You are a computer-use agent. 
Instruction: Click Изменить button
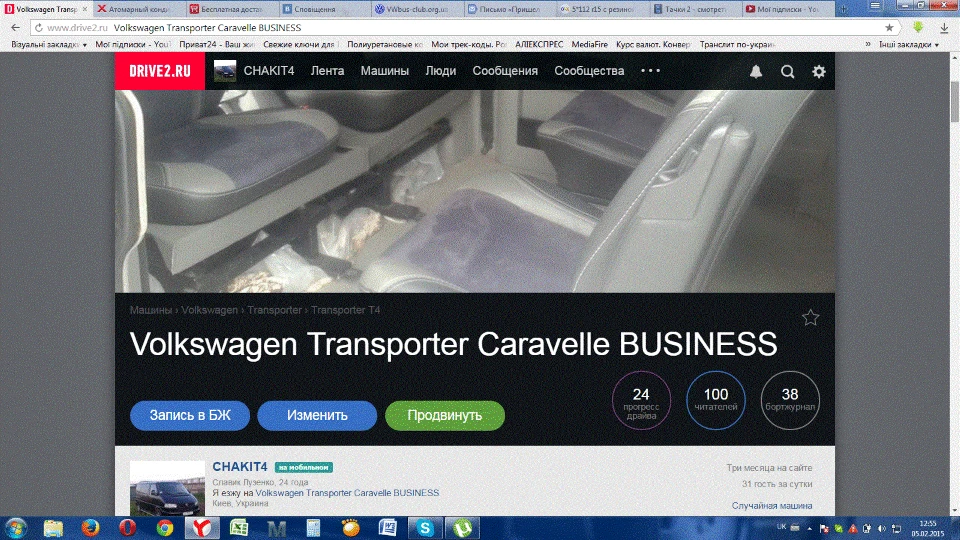coord(317,416)
